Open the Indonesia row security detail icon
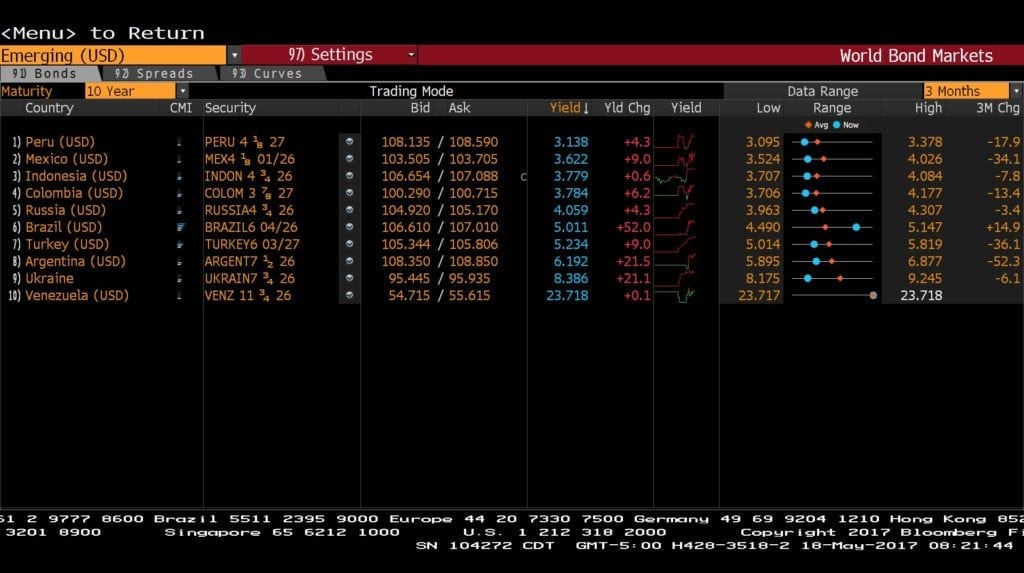 pyautogui.click(x=349, y=175)
